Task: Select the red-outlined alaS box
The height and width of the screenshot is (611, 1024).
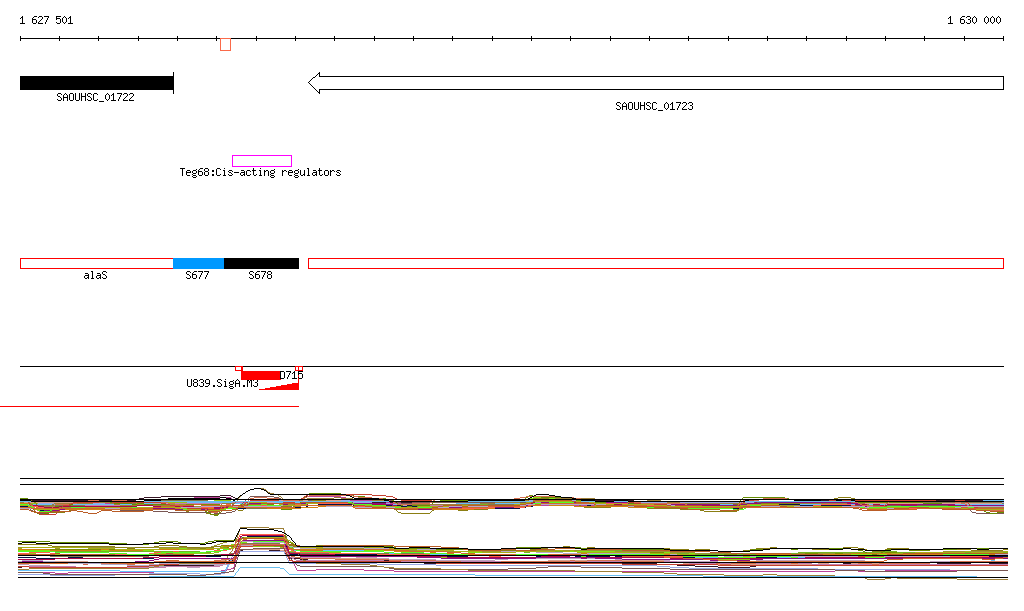Action: [96, 263]
